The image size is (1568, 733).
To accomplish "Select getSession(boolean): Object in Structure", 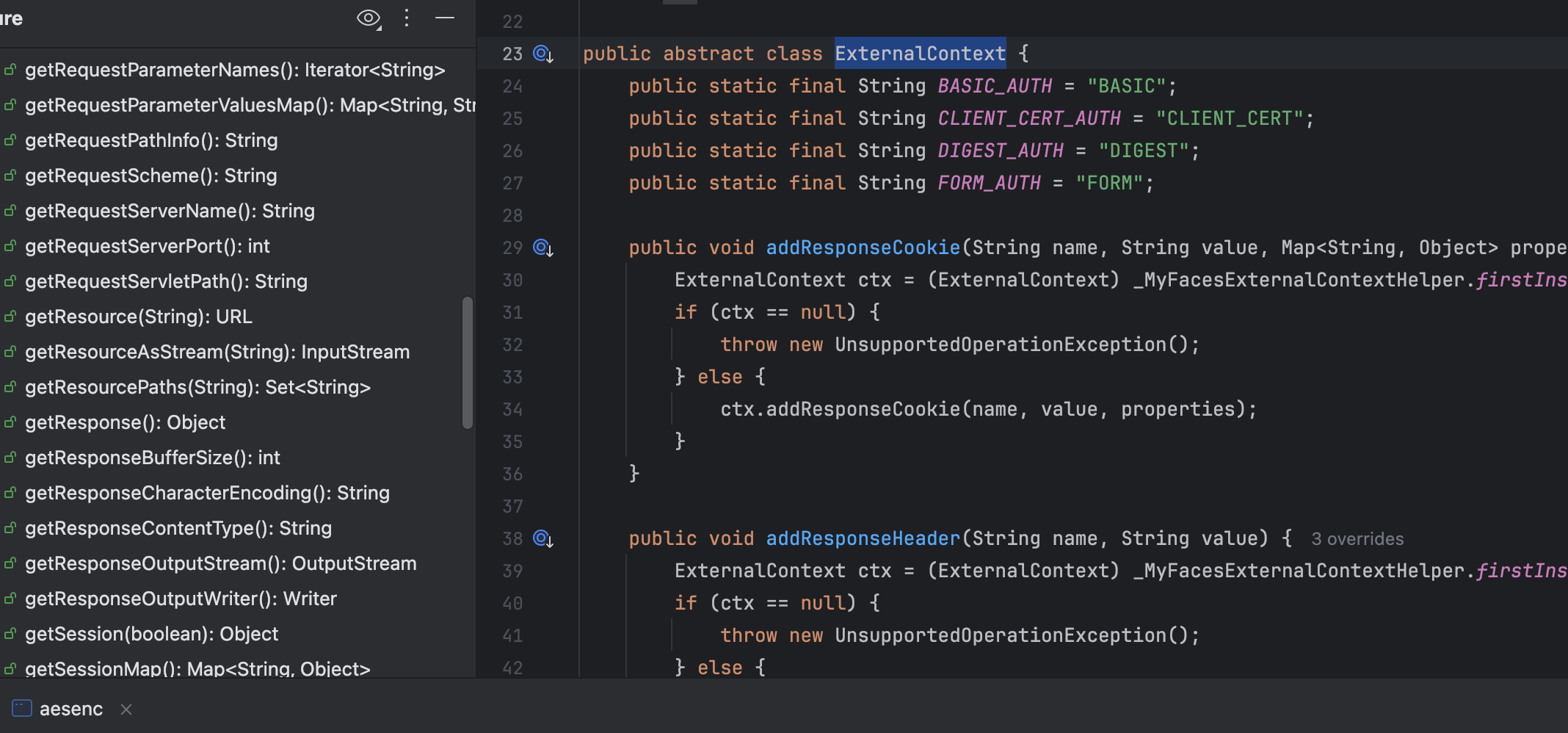I will [151, 635].
